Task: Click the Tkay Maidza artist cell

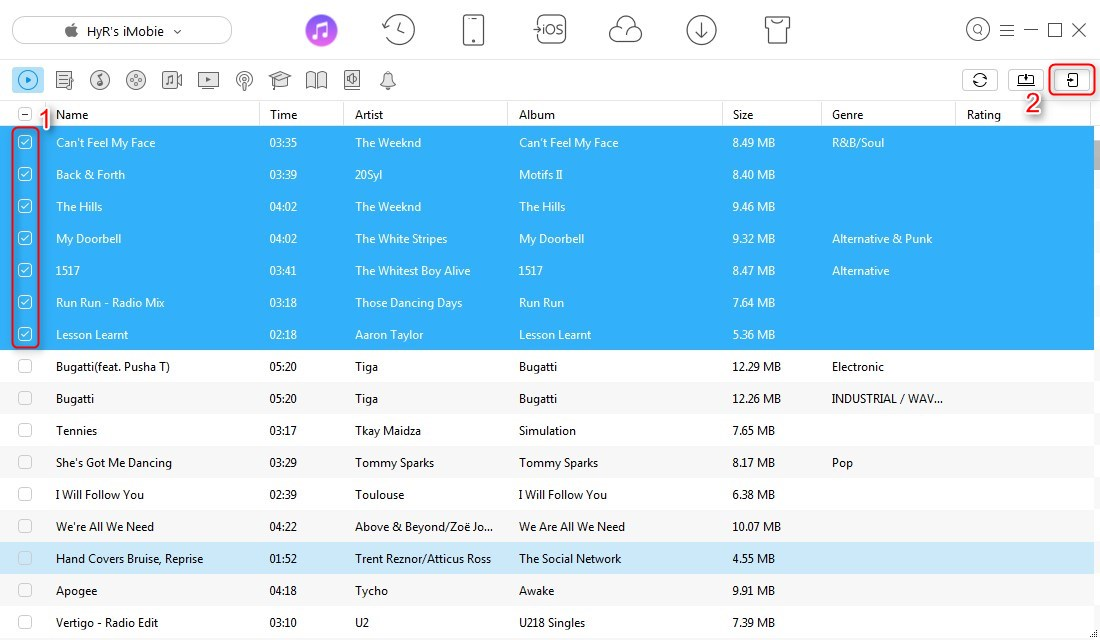Action: [x=388, y=430]
